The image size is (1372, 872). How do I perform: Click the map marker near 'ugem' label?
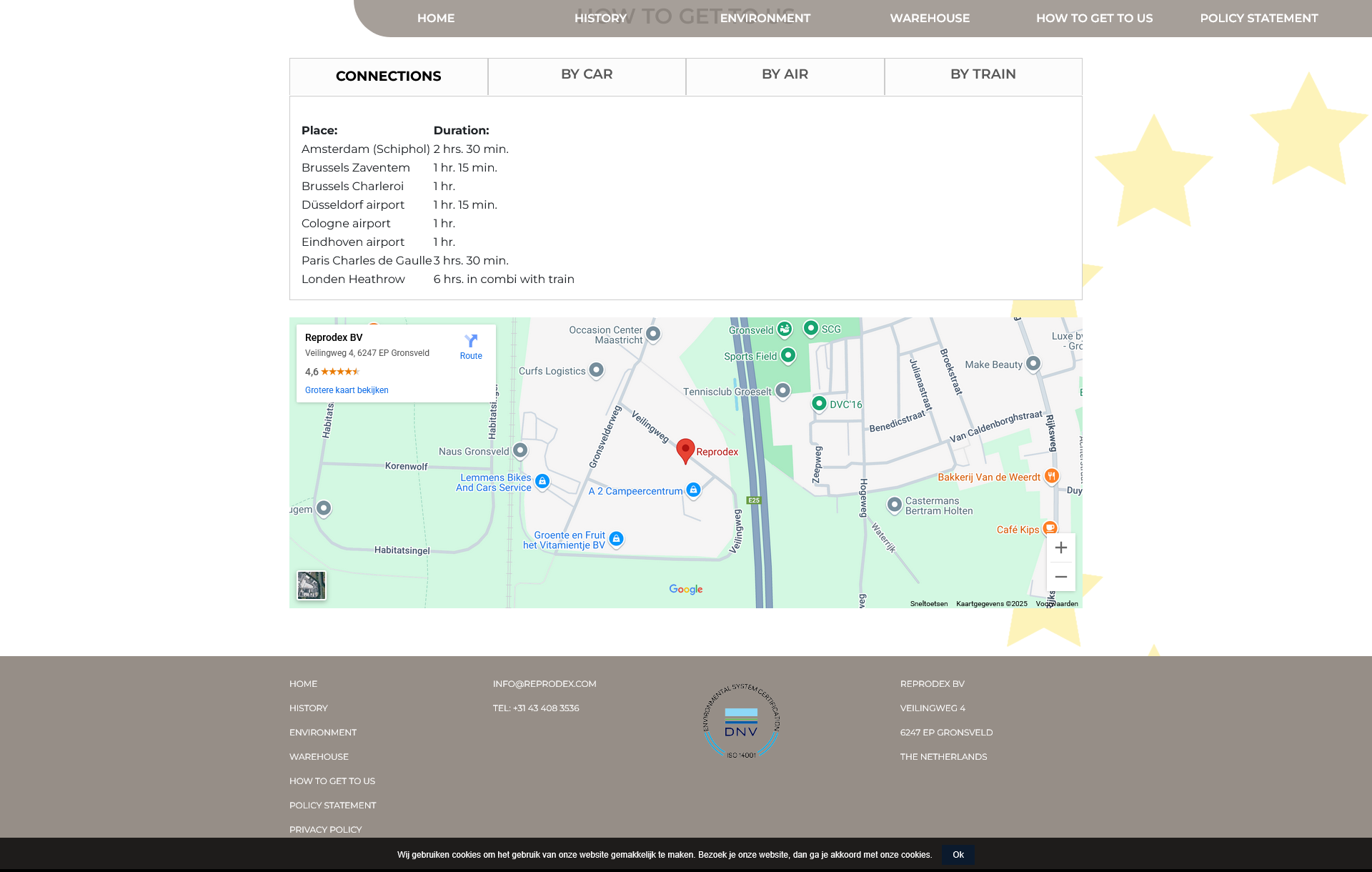coord(324,508)
